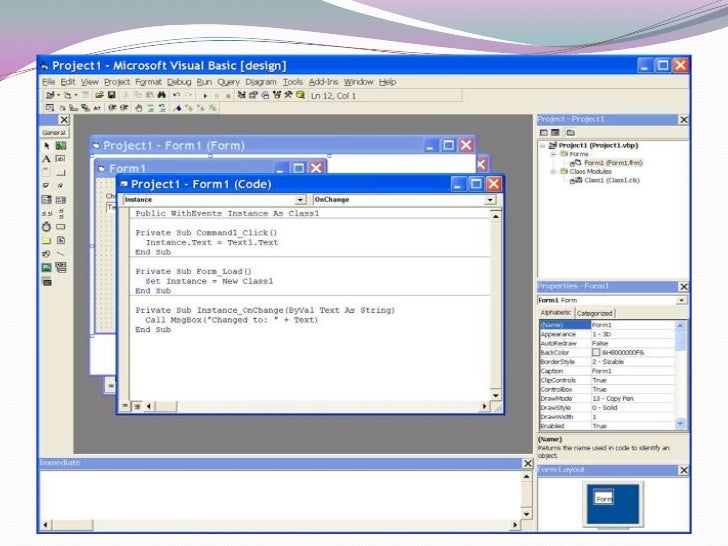This screenshot has width=728, height=546.
Task: Start the program with Run arrow
Action: click(x=205, y=96)
